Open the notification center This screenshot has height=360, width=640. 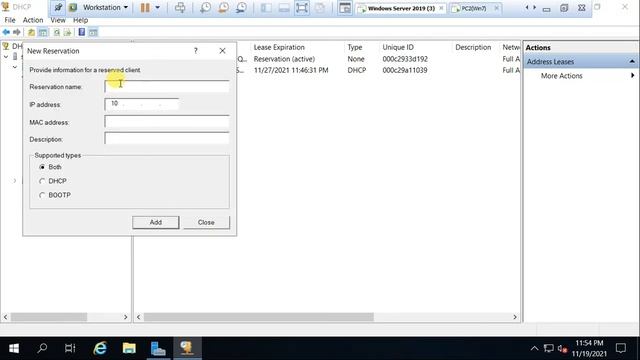pos(621,348)
